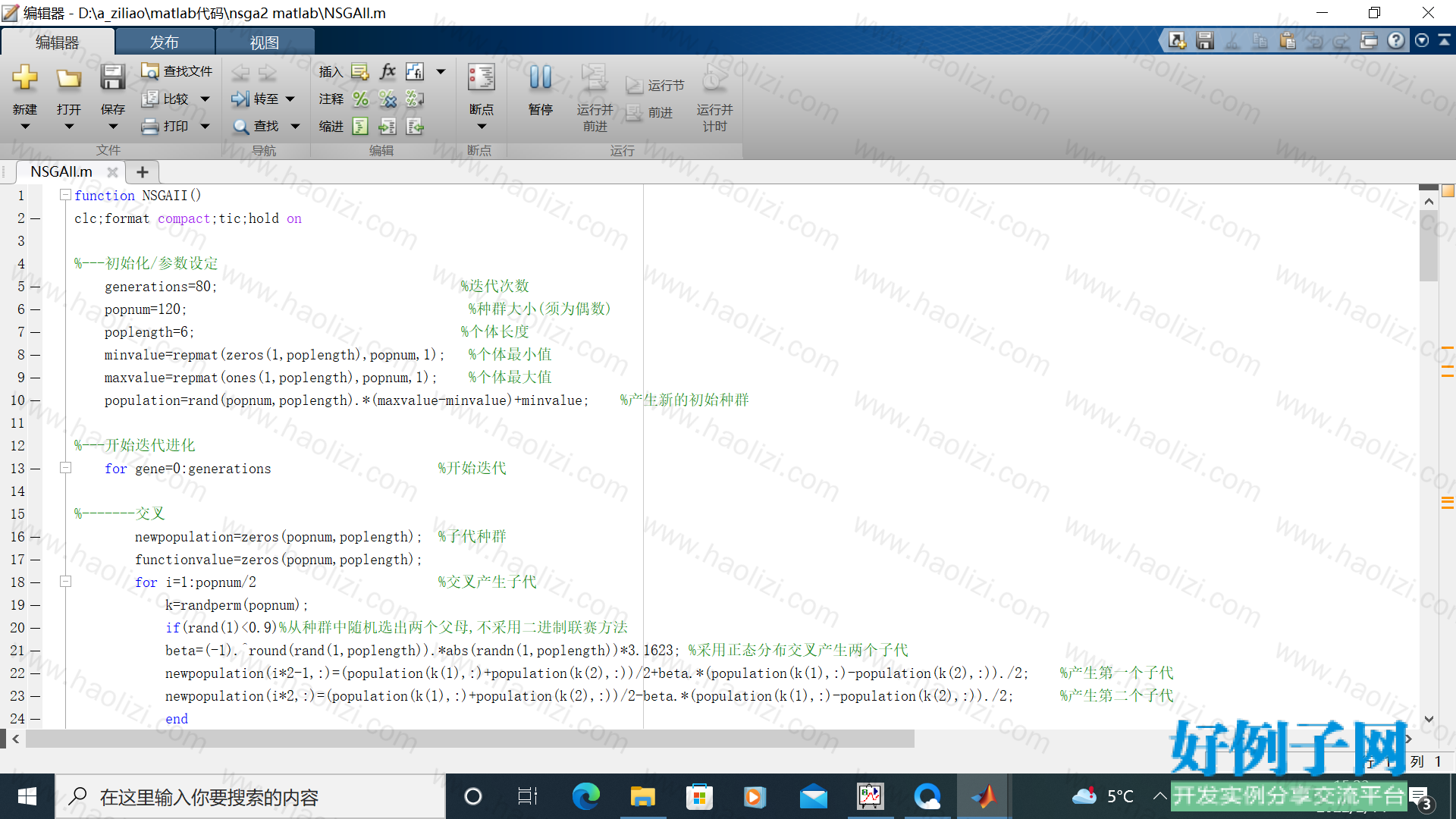Collapse the function NSGAII code fold
Image resolution: width=1456 pixels, height=819 pixels.
66,195
